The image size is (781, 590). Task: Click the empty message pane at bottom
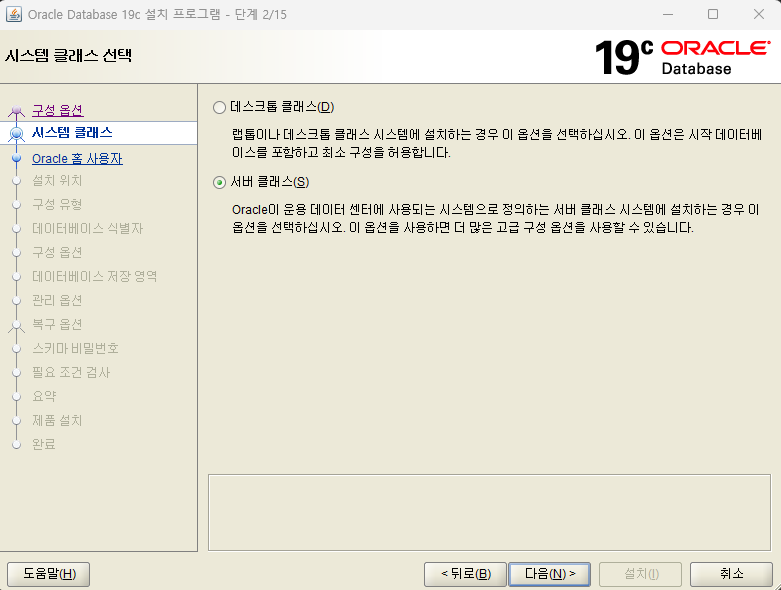(489, 512)
